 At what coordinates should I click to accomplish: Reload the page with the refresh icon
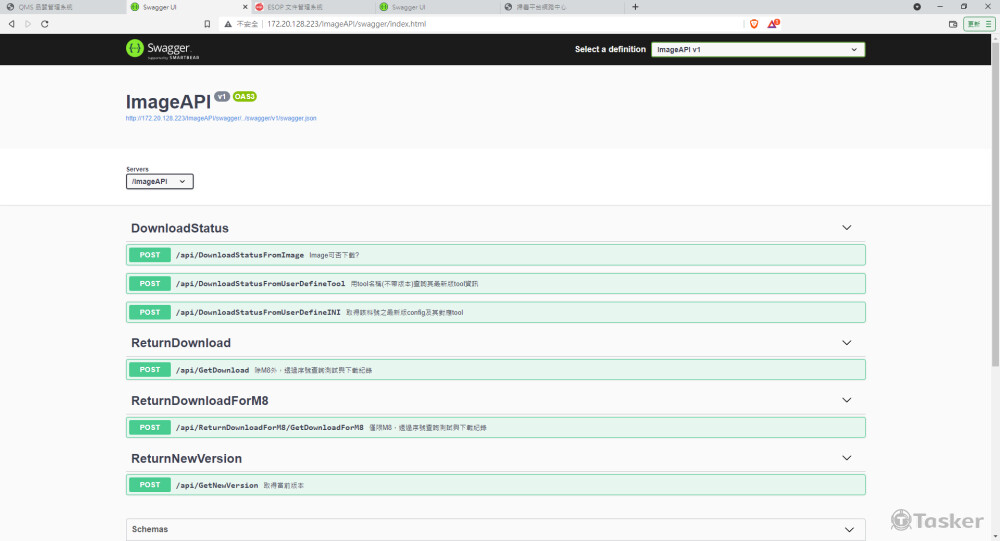pyautogui.click(x=45, y=23)
